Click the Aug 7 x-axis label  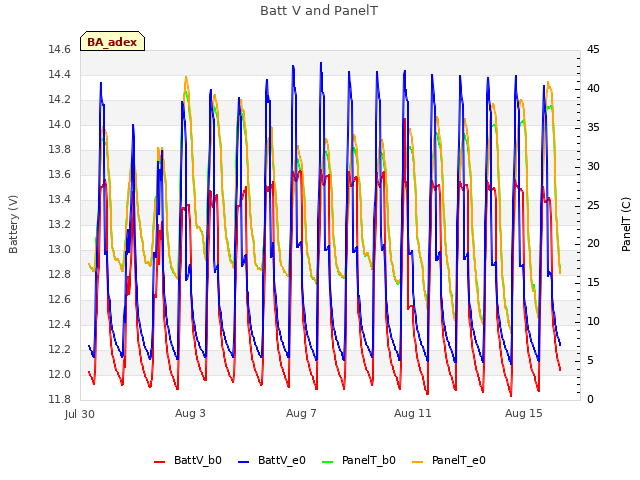[301, 413]
